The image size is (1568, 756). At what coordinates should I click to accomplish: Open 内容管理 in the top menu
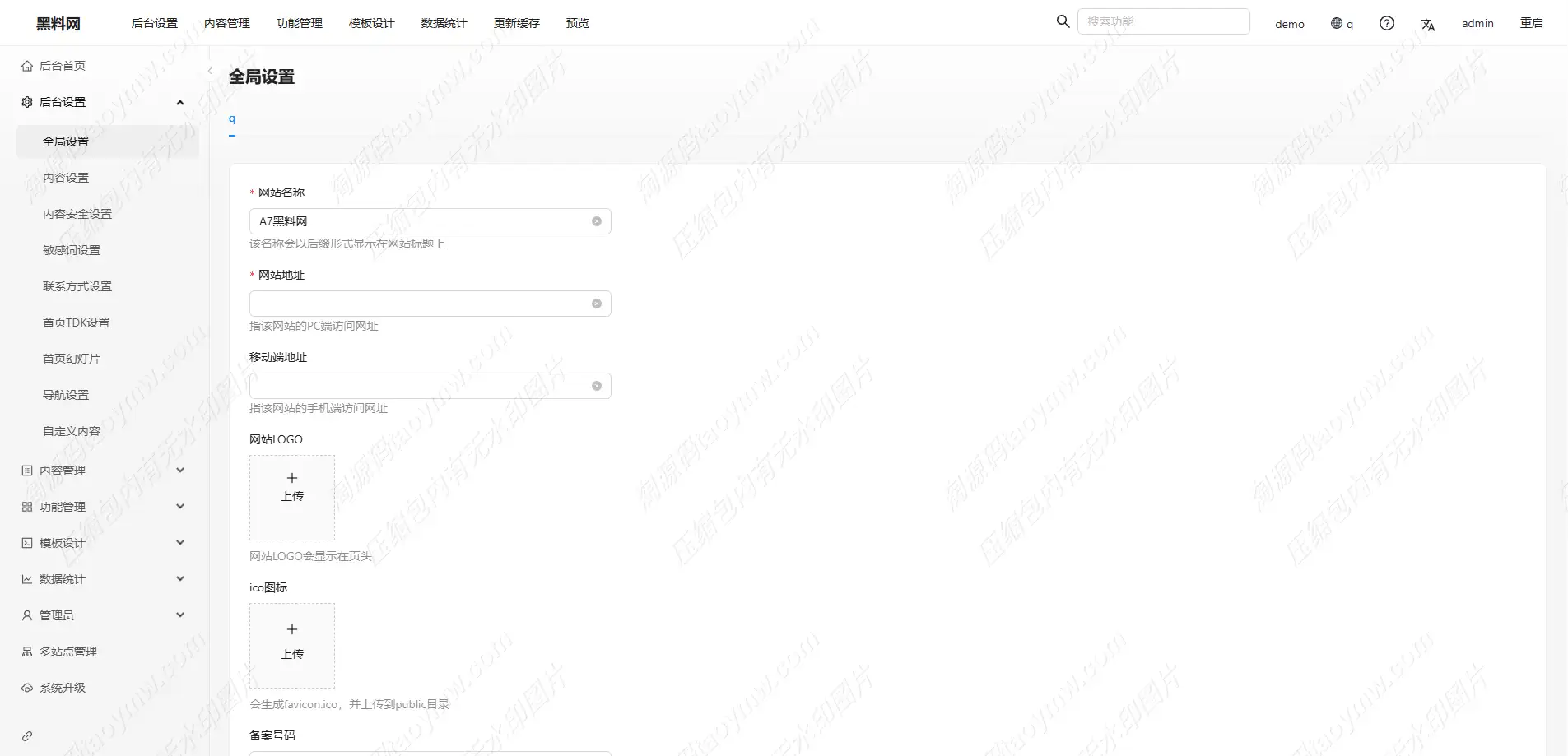(227, 23)
